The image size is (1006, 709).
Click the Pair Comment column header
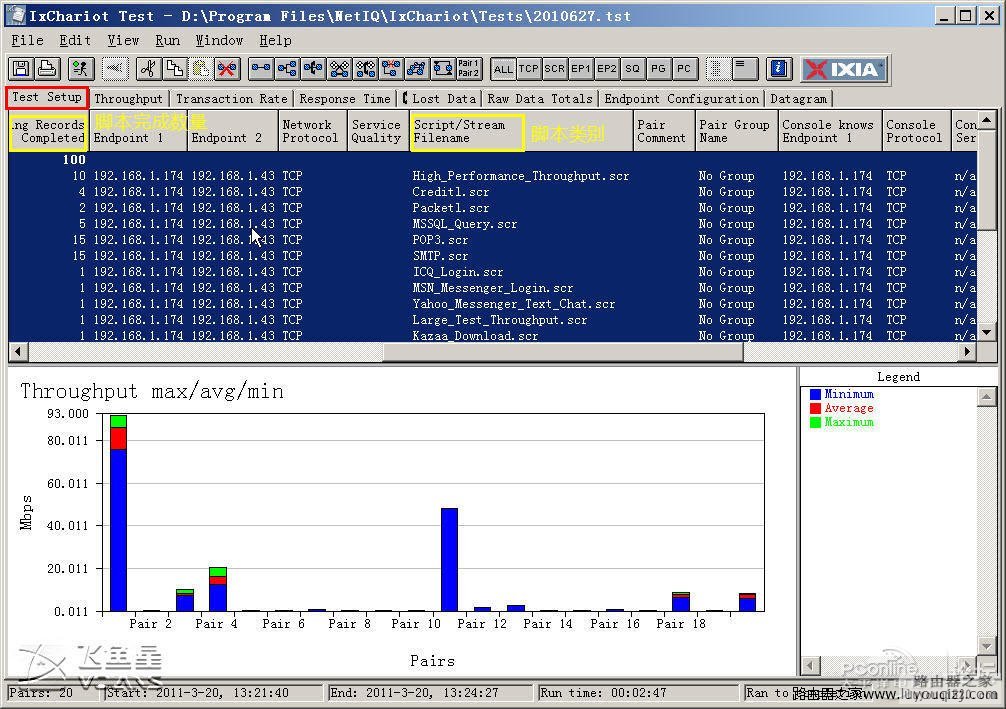[x=662, y=131]
